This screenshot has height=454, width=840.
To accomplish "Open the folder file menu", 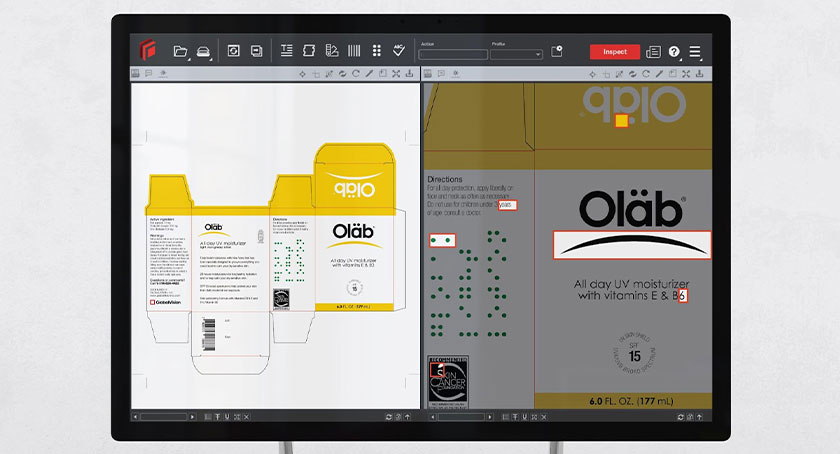I will tap(180, 51).
